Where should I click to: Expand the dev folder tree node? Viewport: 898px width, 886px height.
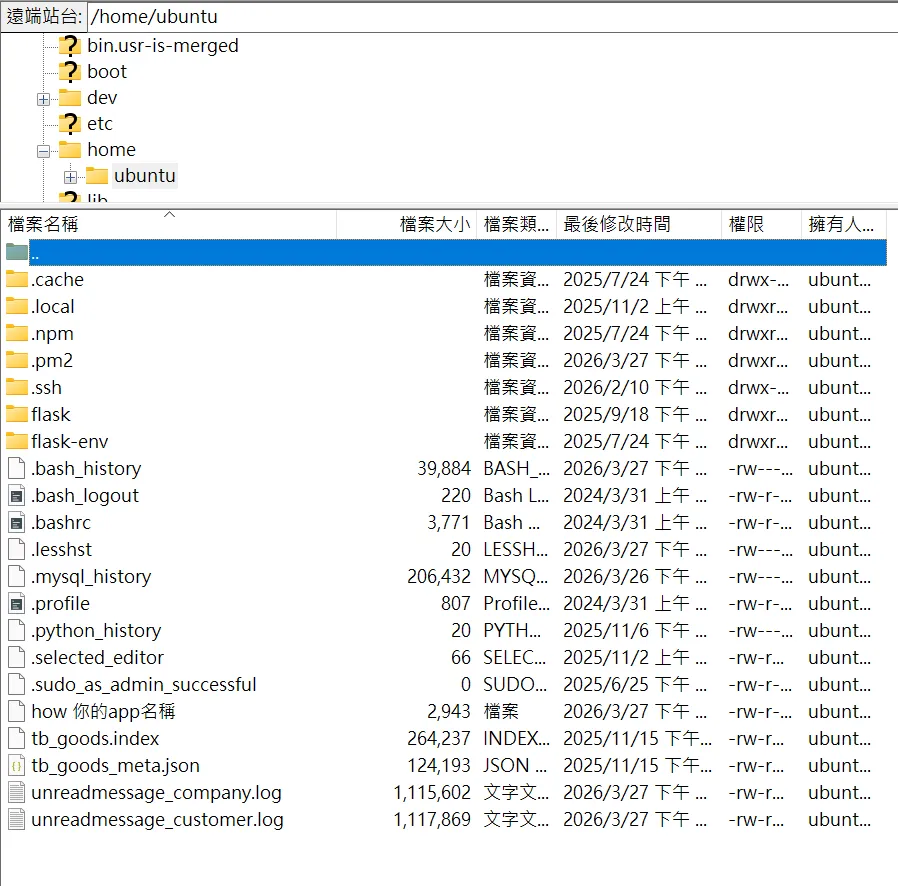[x=43, y=99]
